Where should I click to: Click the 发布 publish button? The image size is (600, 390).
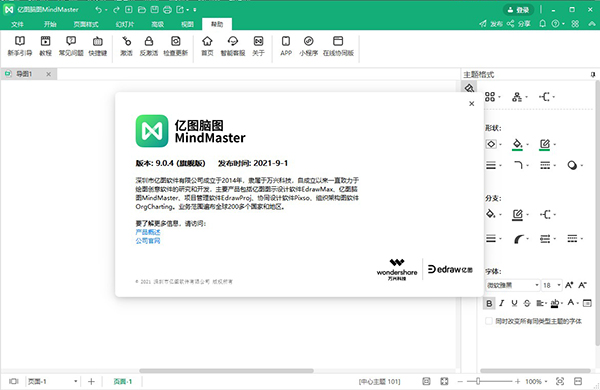click(x=491, y=24)
